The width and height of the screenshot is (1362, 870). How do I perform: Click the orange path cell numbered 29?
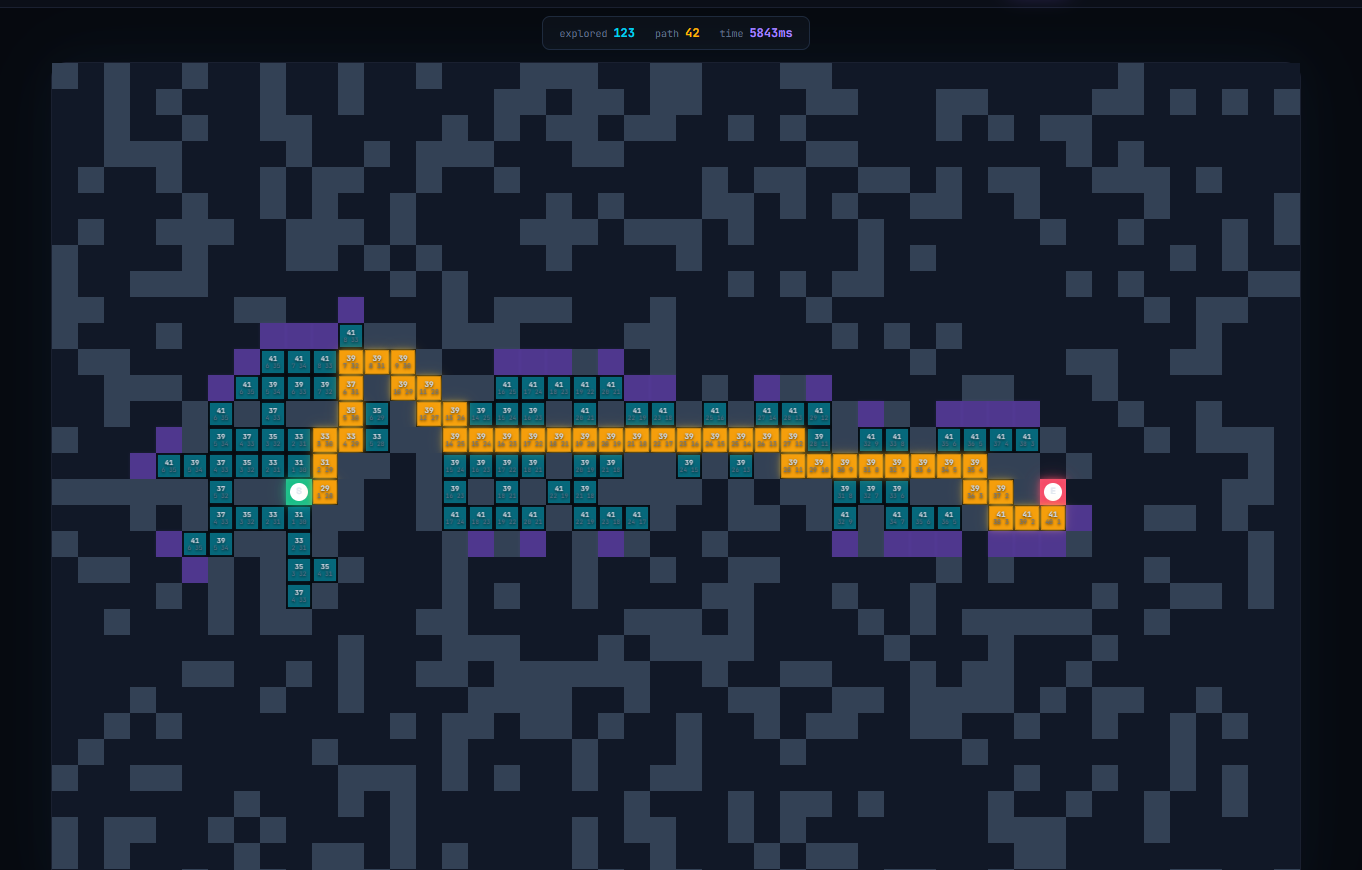pos(324,491)
